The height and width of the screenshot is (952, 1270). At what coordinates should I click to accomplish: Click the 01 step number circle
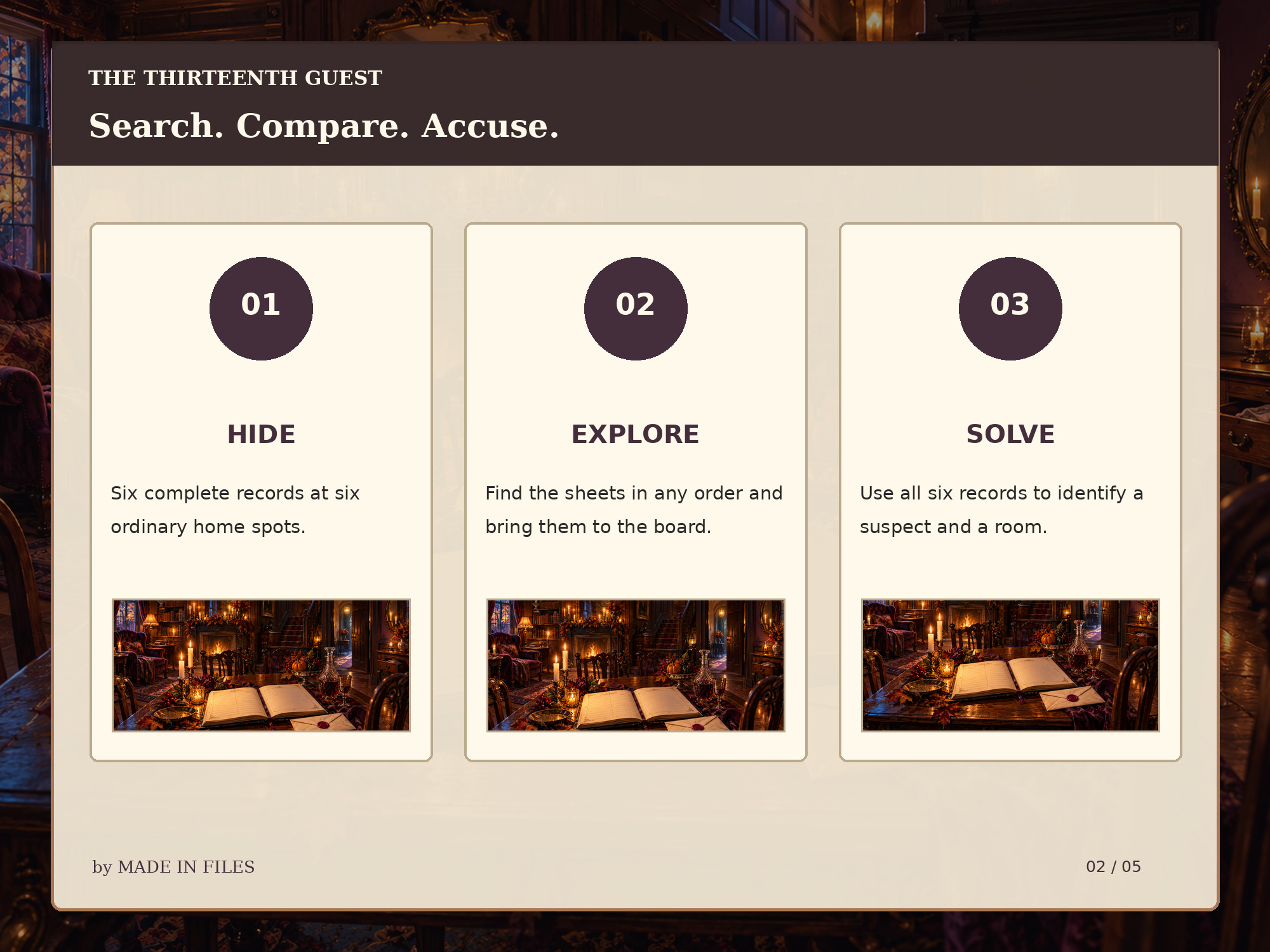coord(261,308)
